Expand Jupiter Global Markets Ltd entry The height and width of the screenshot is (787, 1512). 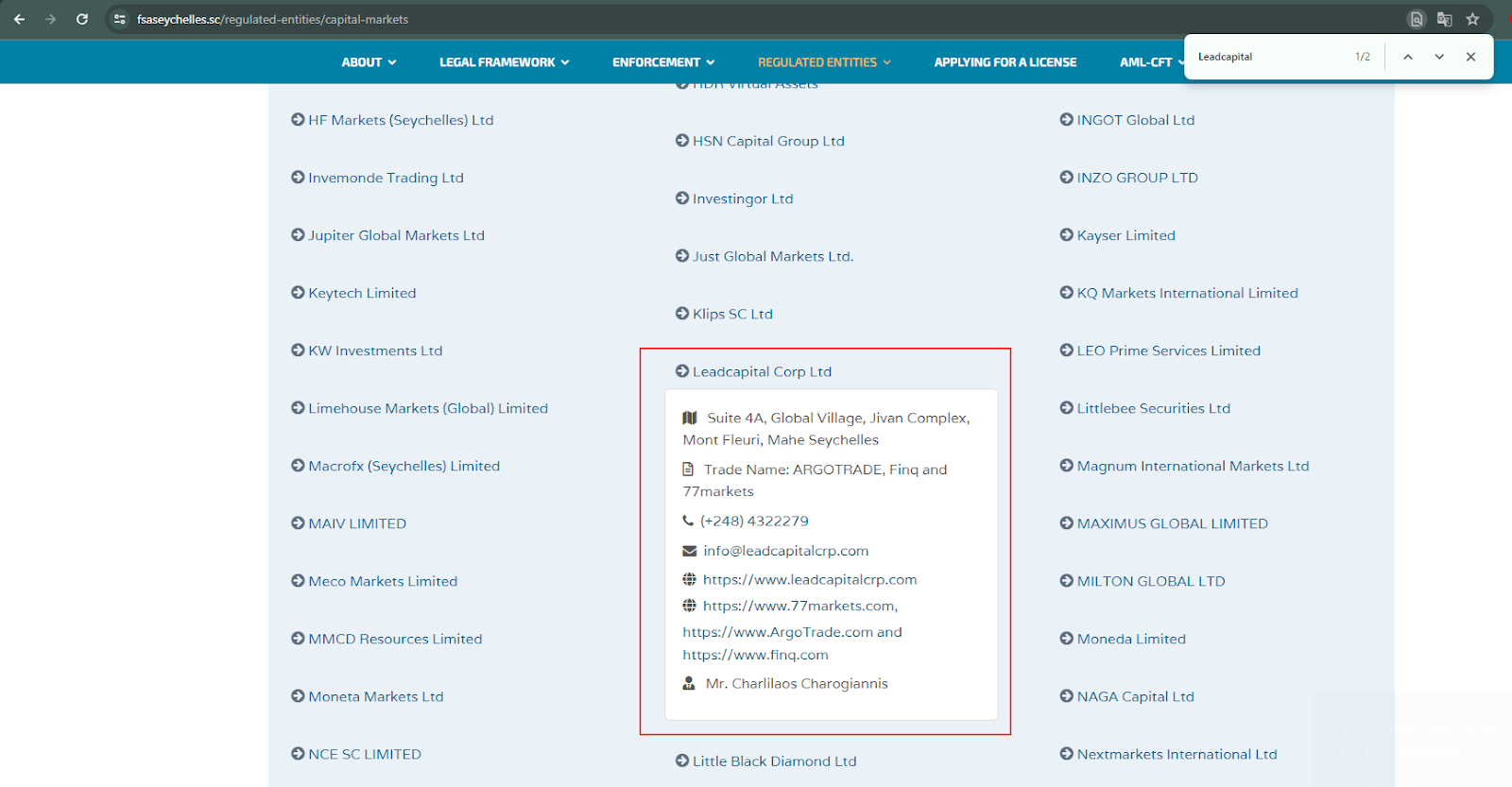point(387,235)
